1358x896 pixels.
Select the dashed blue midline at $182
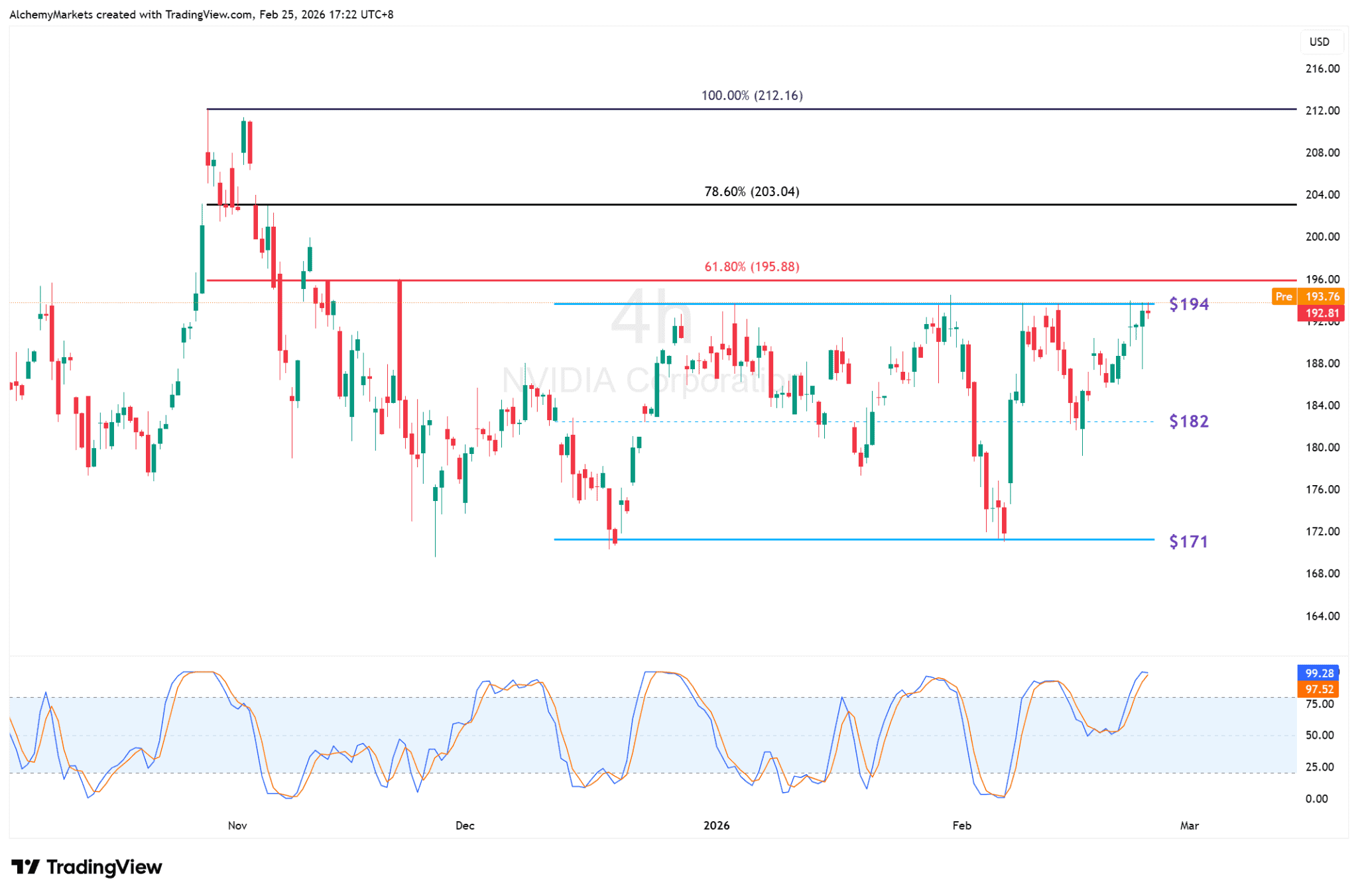point(854,421)
